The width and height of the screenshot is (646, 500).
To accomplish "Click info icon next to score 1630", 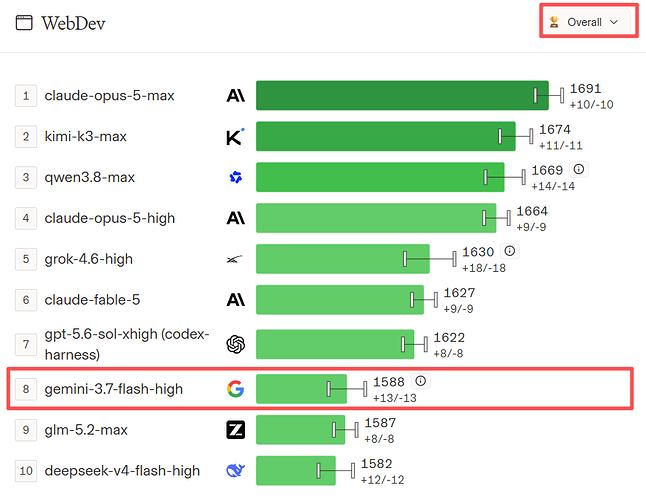I will tap(510, 251).
